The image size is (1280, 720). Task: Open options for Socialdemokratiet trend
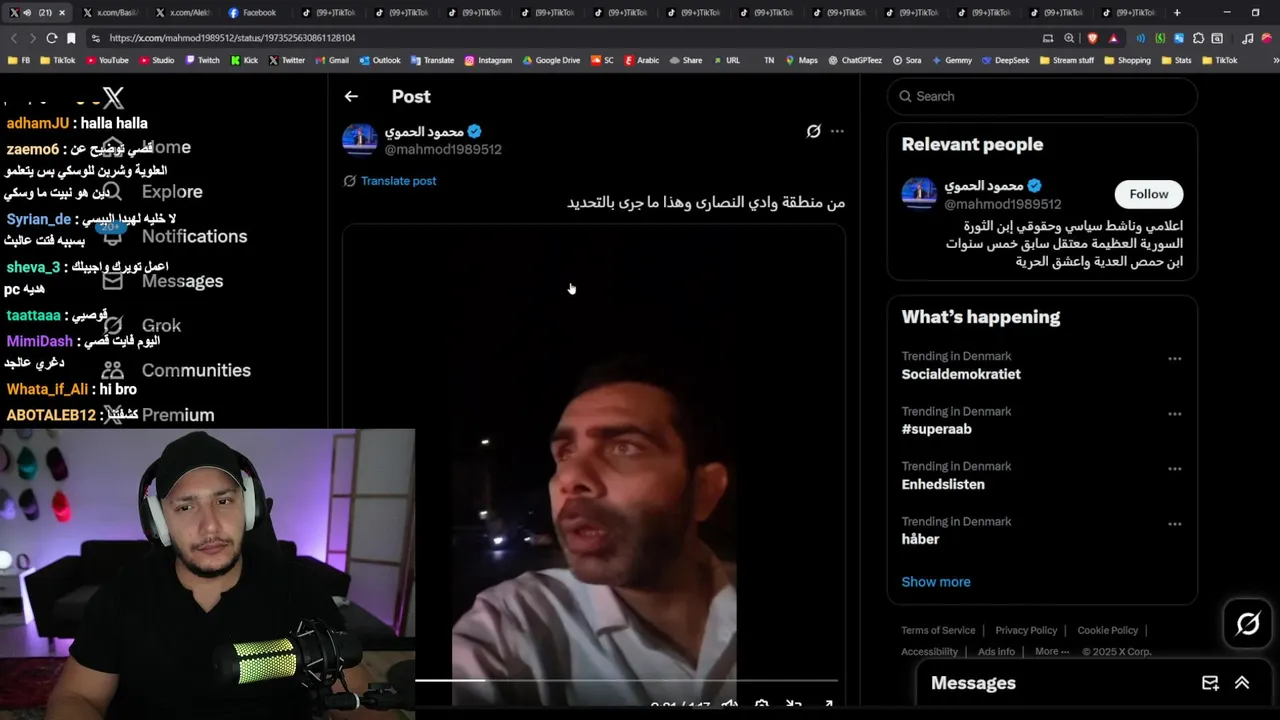[1175, 358]
